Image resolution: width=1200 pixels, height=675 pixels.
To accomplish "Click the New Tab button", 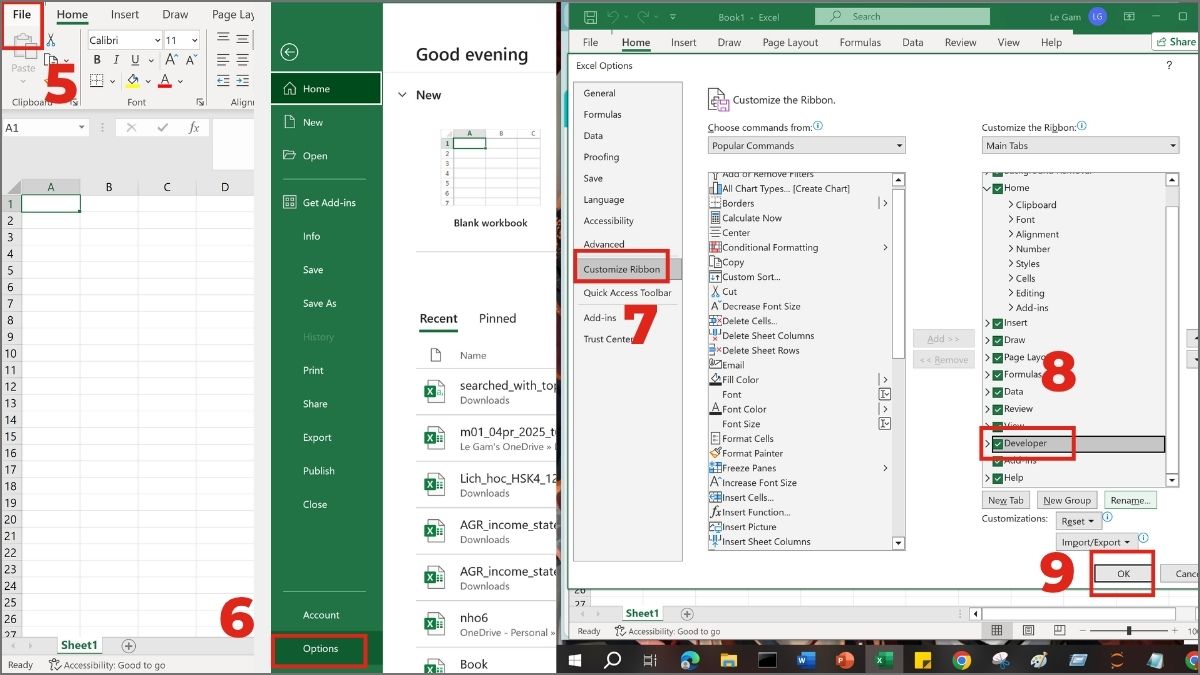I will 1005,500.
